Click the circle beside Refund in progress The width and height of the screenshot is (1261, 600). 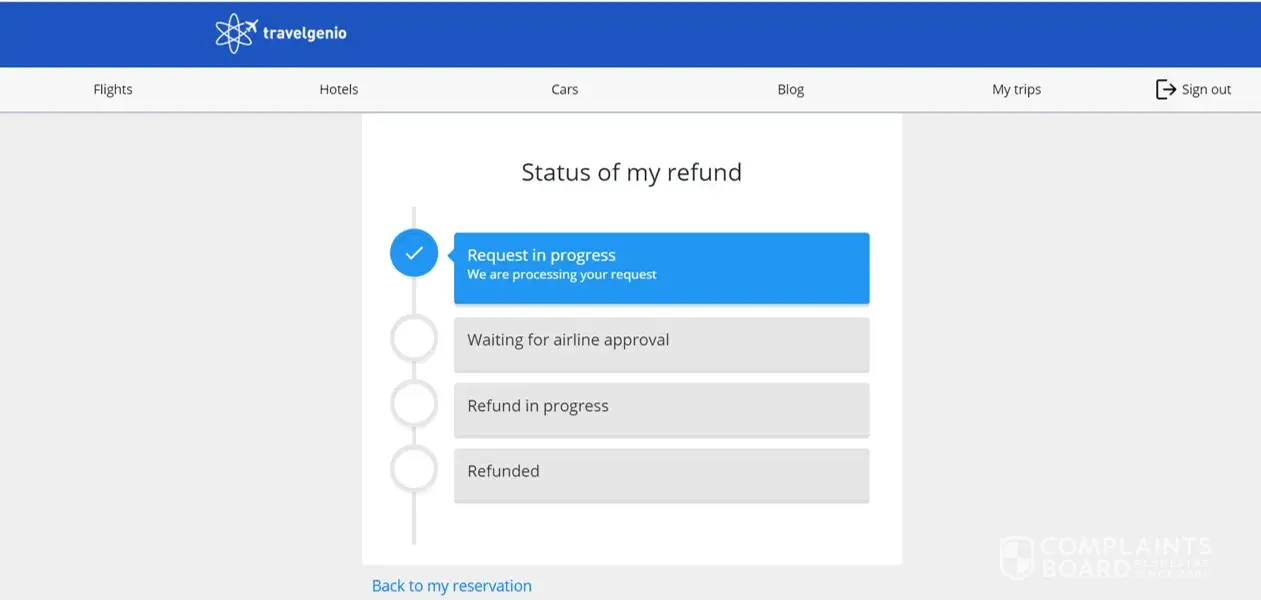tap(414, 405)
